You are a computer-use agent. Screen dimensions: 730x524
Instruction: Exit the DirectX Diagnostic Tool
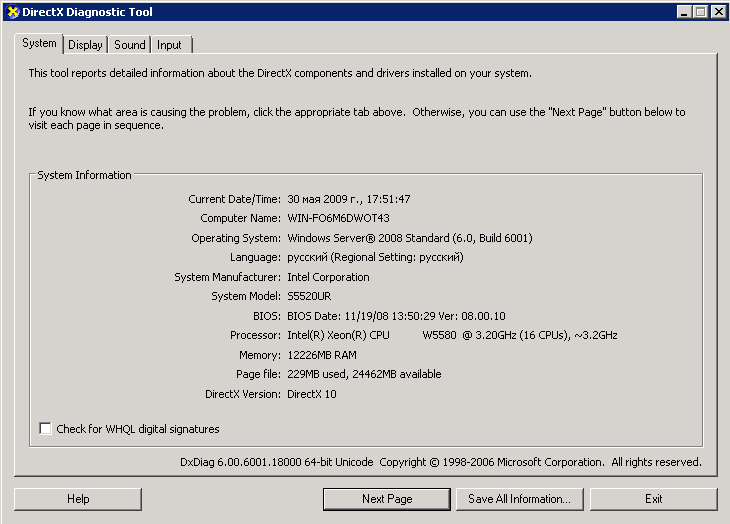tap(654, 499)
